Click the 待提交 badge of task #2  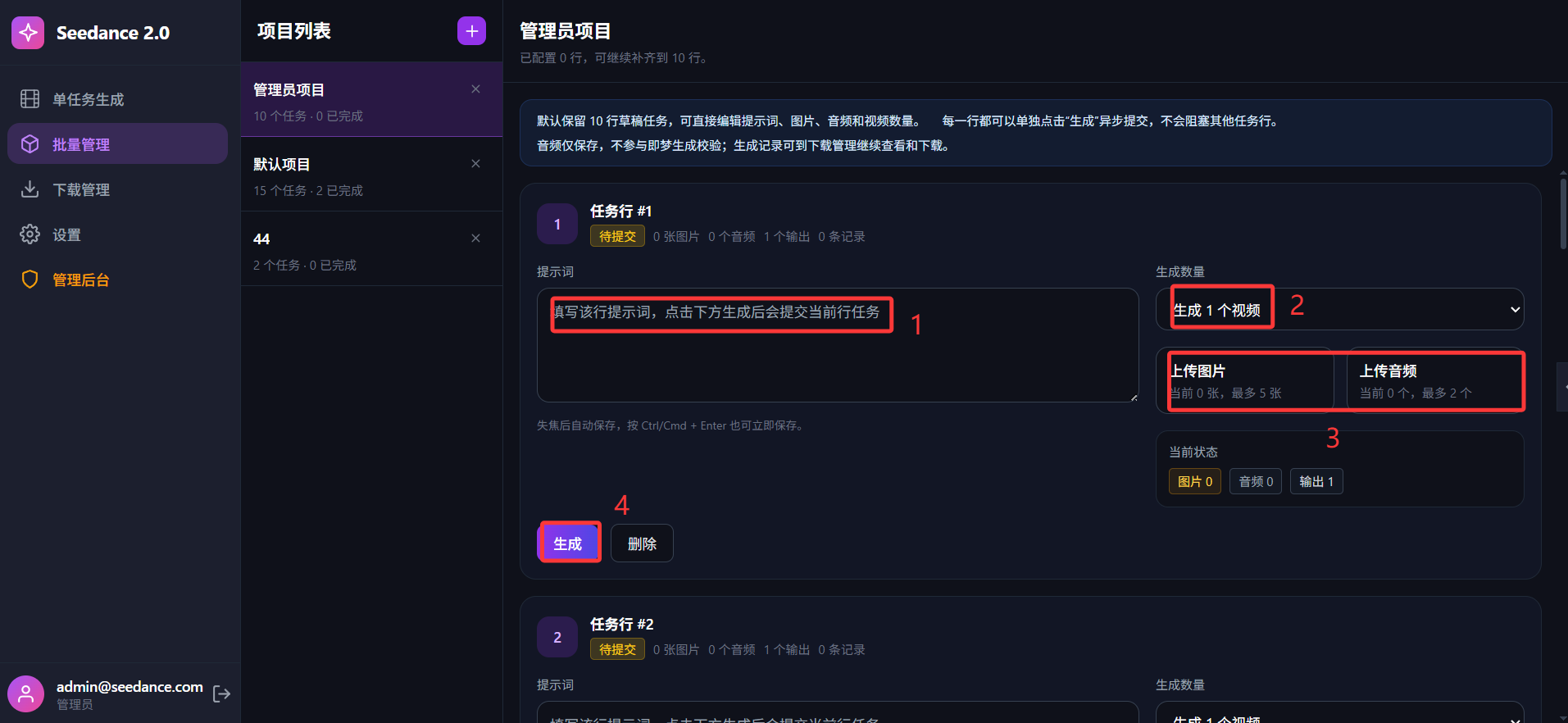point(617,649)
